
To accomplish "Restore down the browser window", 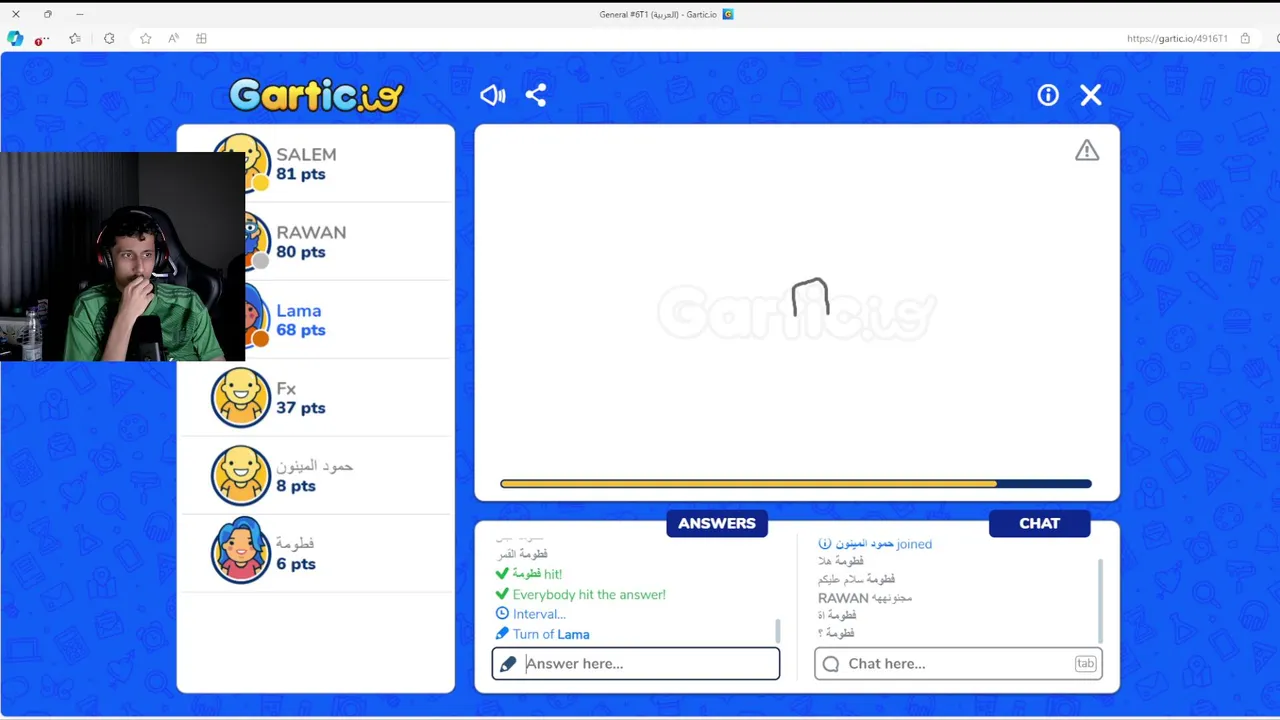I will point(47,14).
